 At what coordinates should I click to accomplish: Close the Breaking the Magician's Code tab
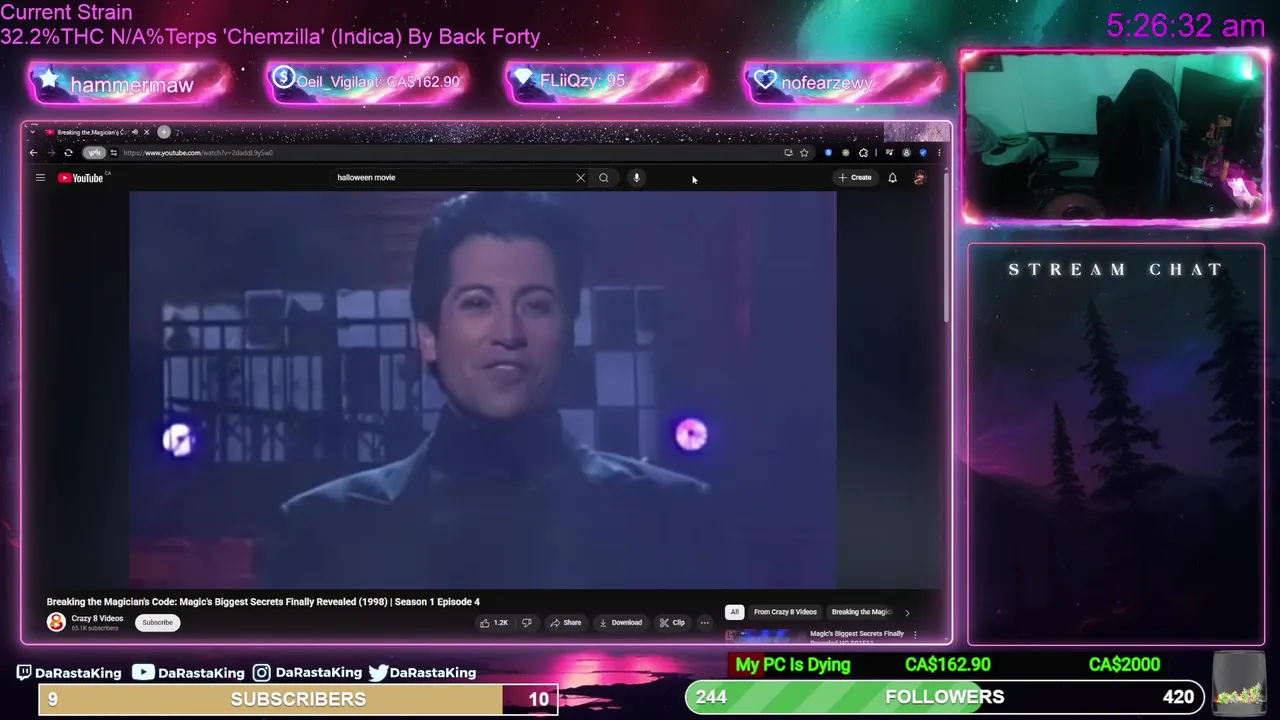click(146, 132)
